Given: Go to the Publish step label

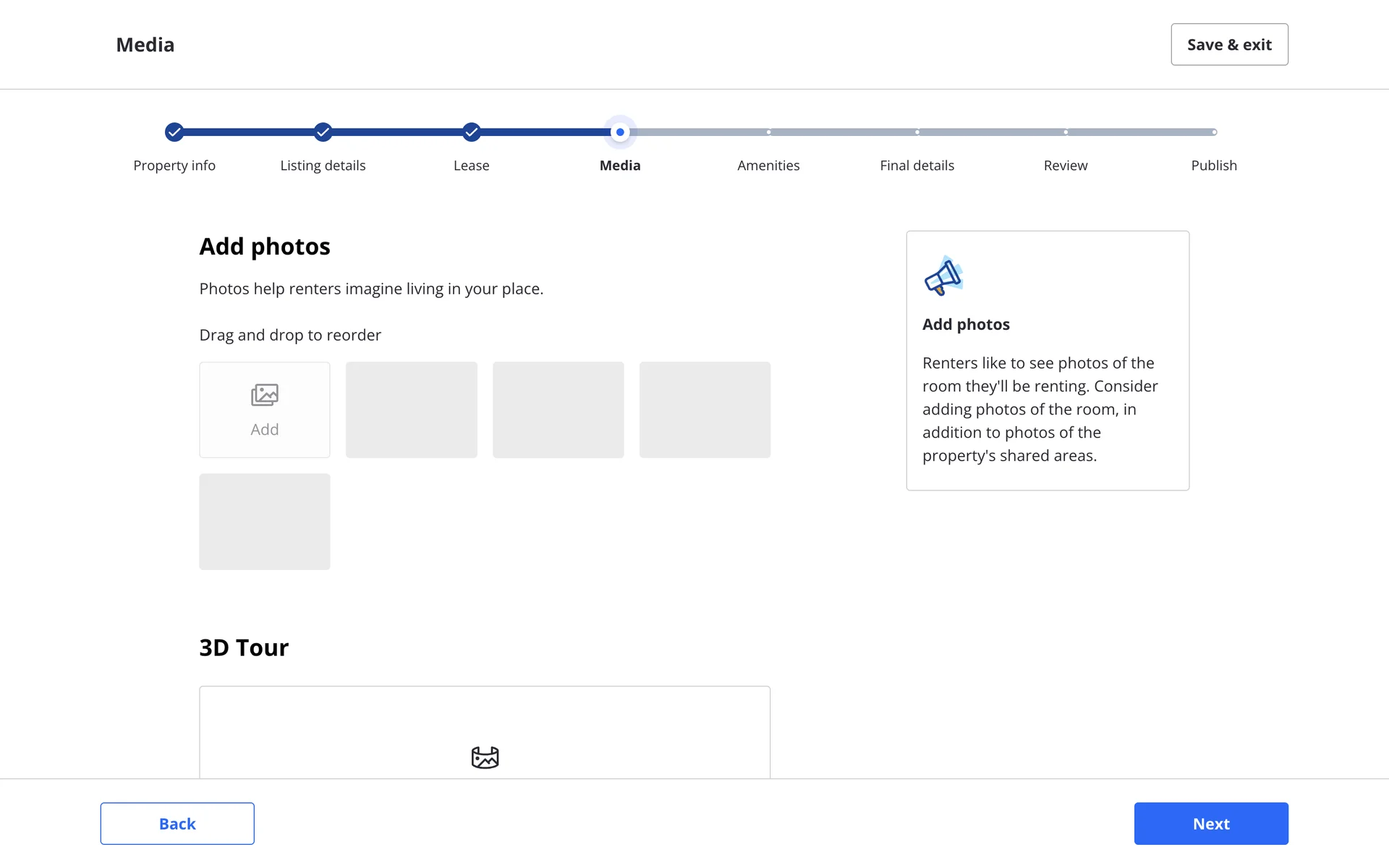Looking at the screenshot, I should [x=1213, y=166].
